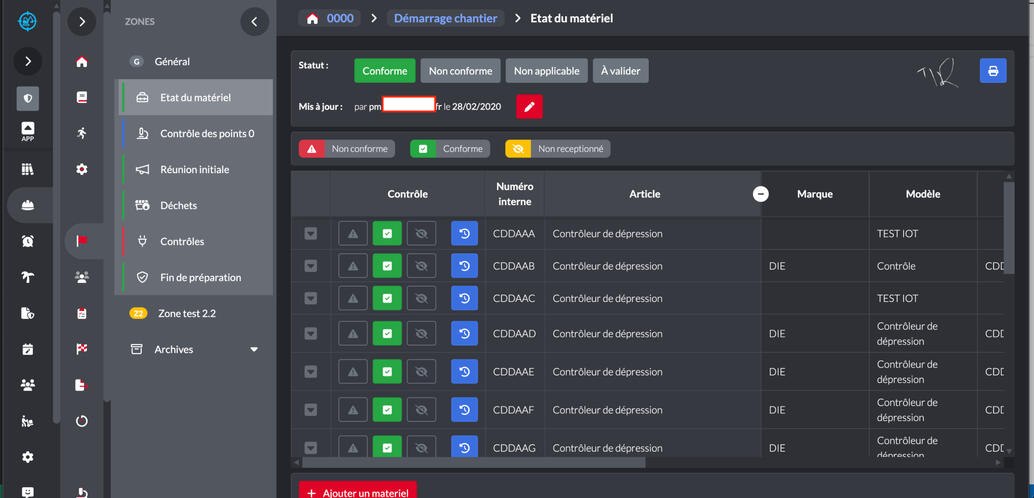1034x498 pixels.
Task: Click the yellow Non receptionné legend badge
Action: pyautogui.click(x=557, y=149)
